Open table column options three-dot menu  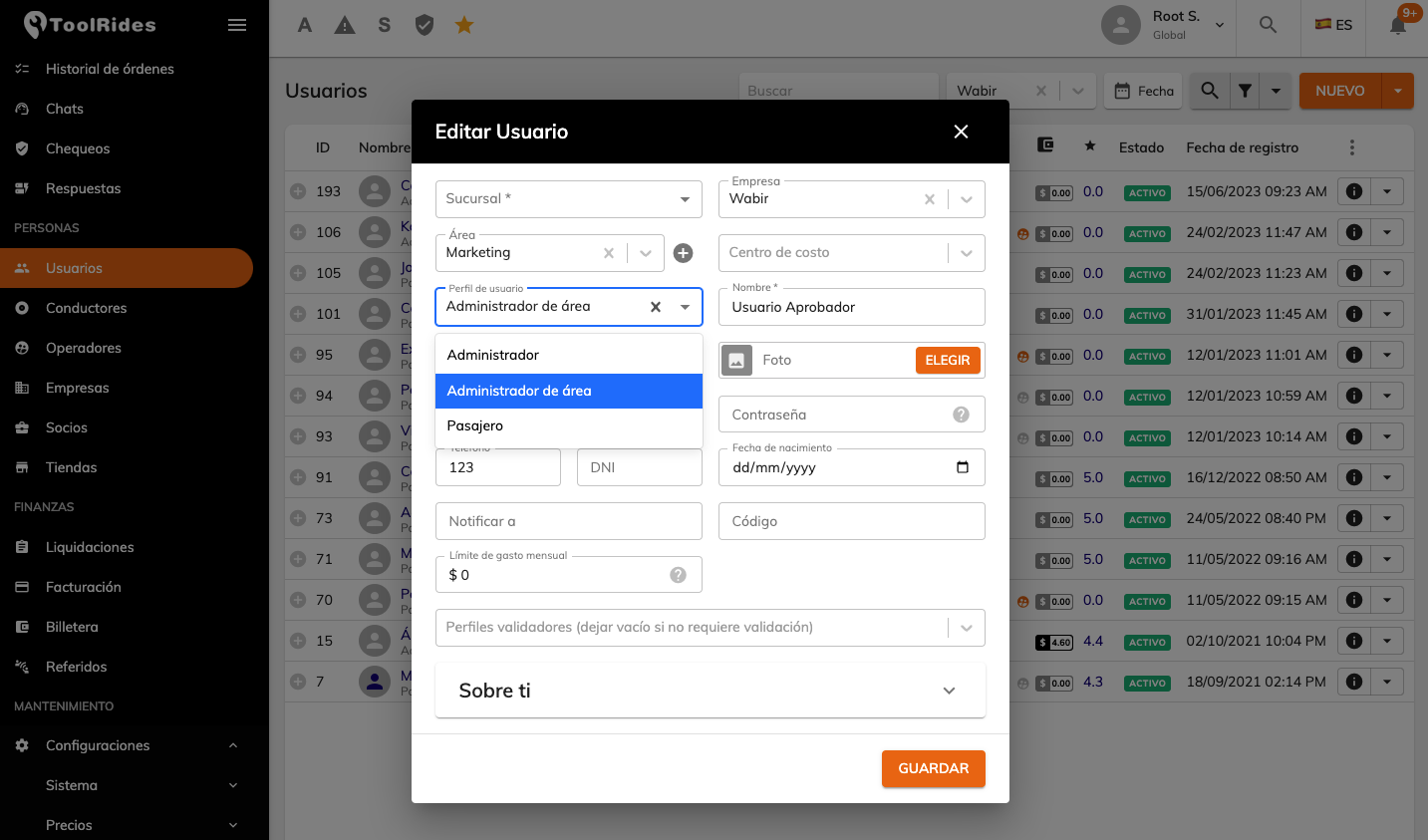[1352, 147]
